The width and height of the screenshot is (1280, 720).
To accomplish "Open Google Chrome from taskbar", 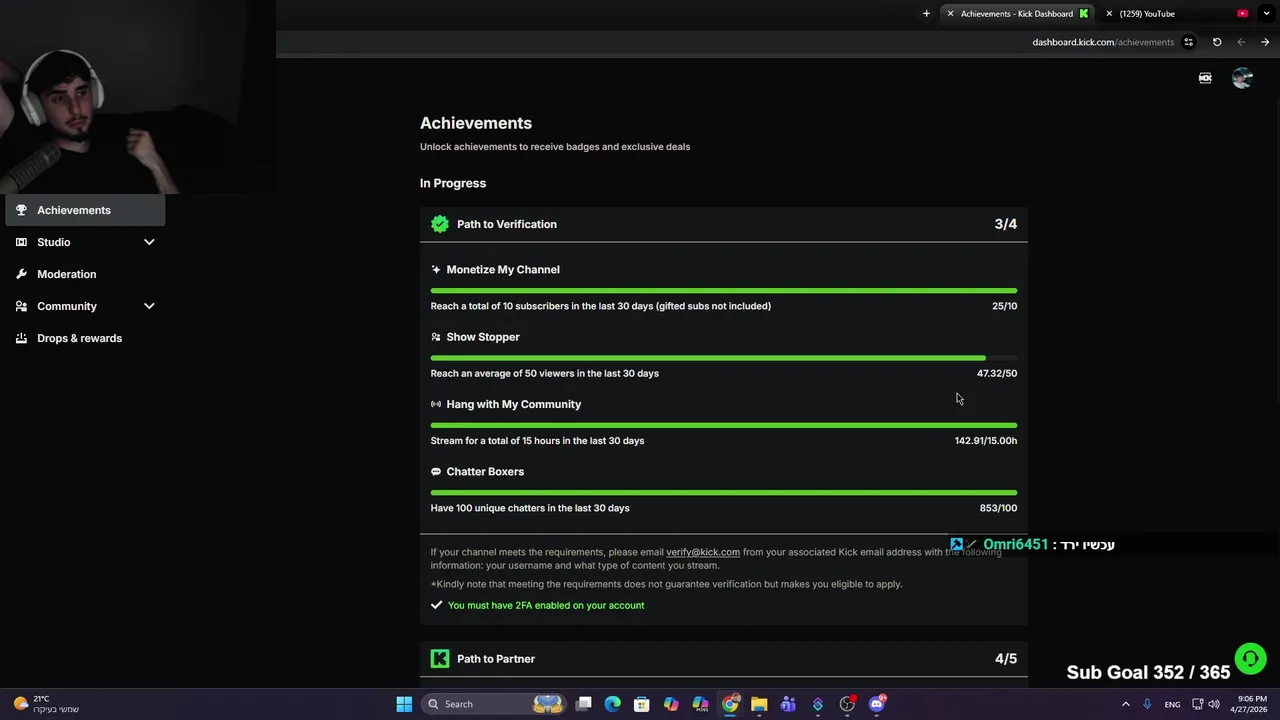I will 730,704.
